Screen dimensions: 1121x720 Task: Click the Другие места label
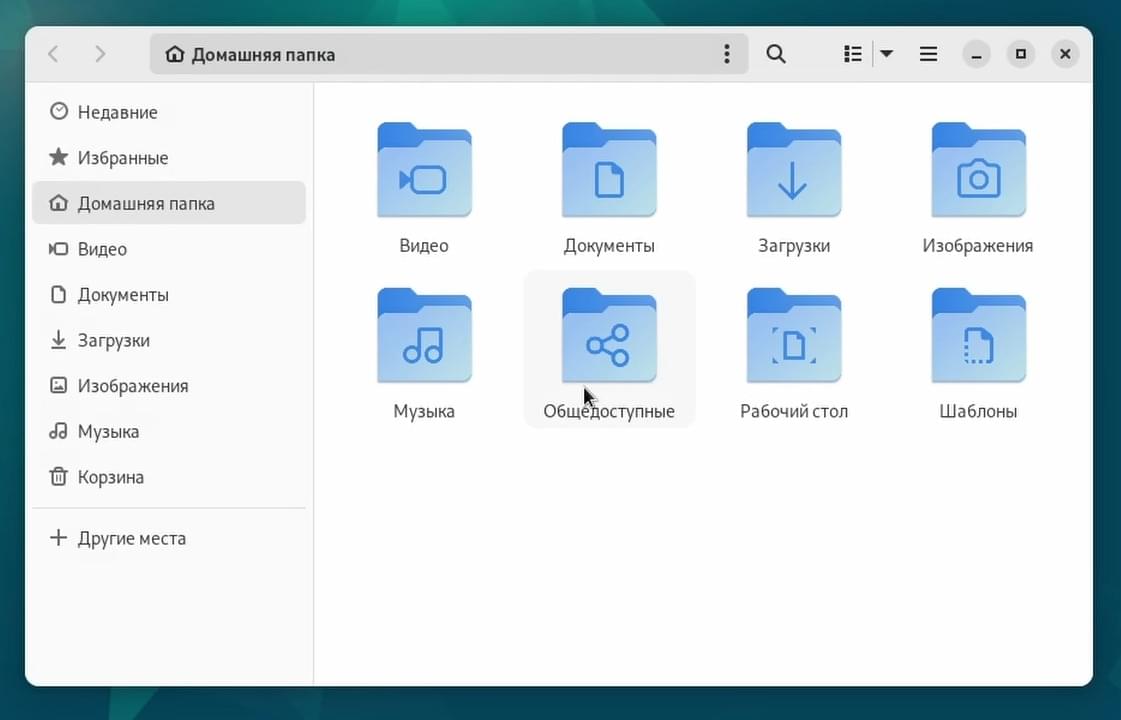pos(132,538)
